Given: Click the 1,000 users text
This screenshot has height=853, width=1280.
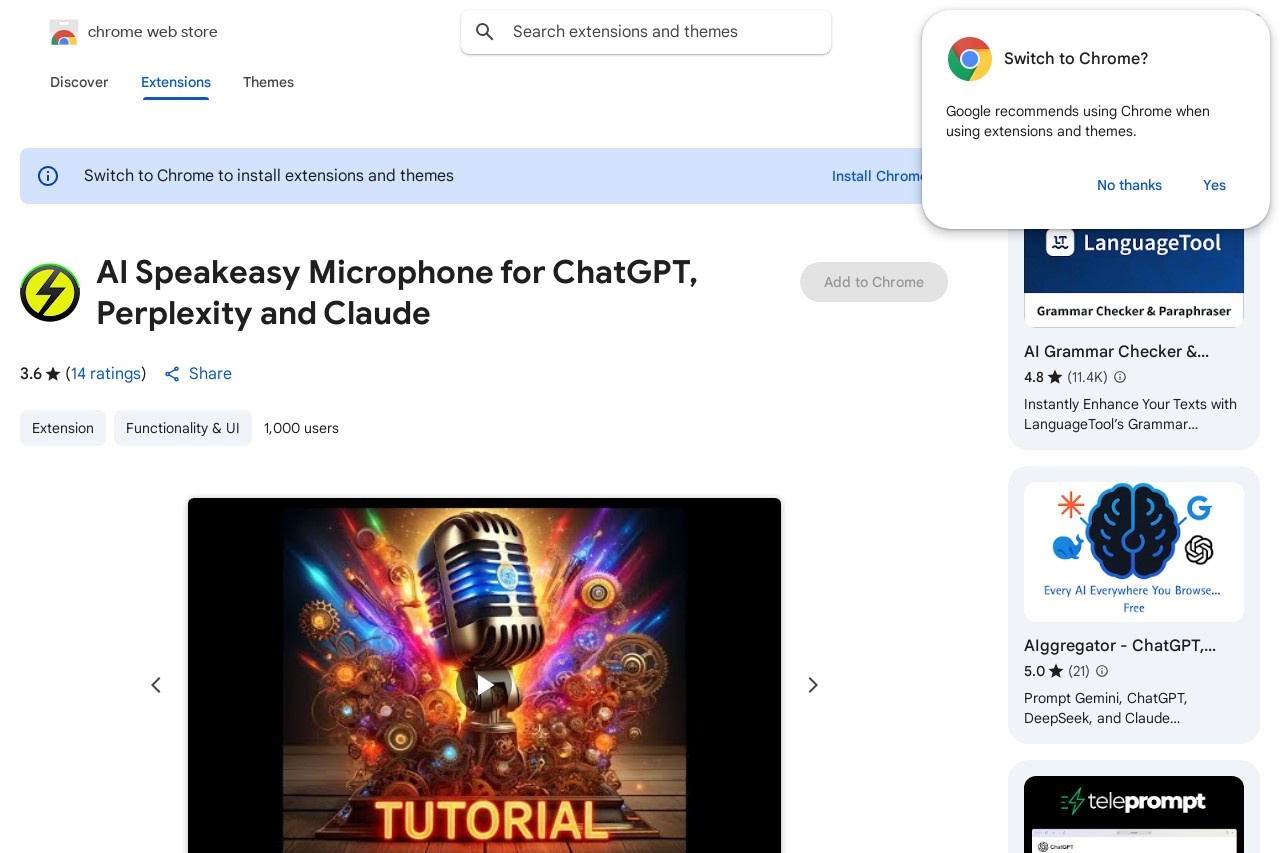Looking at the screenshot, I should (301, 428).
